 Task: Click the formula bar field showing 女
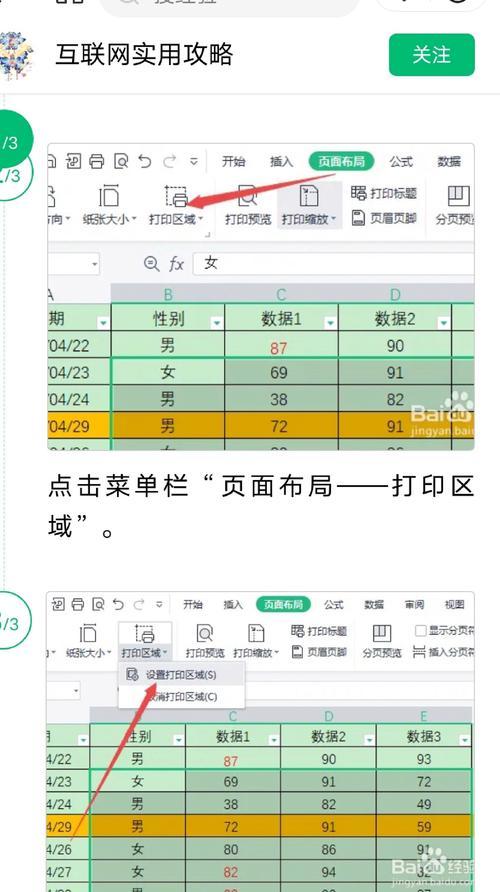tap(333, 264)
